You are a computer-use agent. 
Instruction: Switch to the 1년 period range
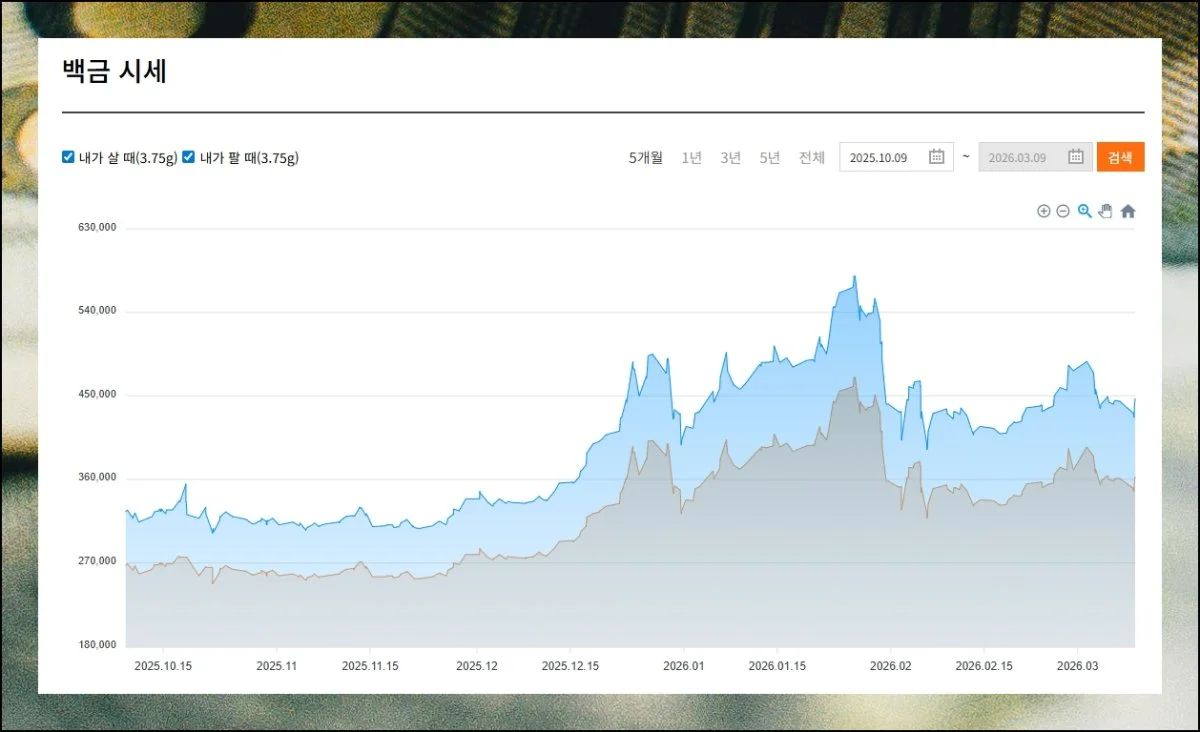click(x=691, y=158)
